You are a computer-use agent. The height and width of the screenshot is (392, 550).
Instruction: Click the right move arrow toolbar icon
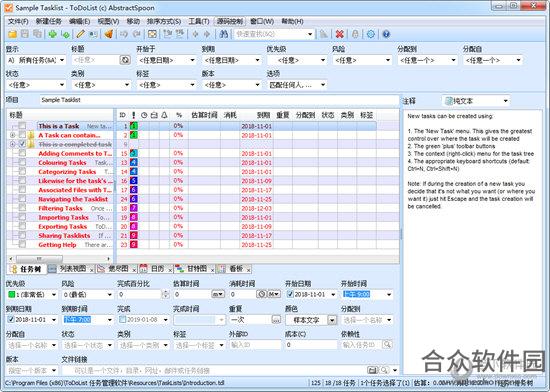[207, 34]
